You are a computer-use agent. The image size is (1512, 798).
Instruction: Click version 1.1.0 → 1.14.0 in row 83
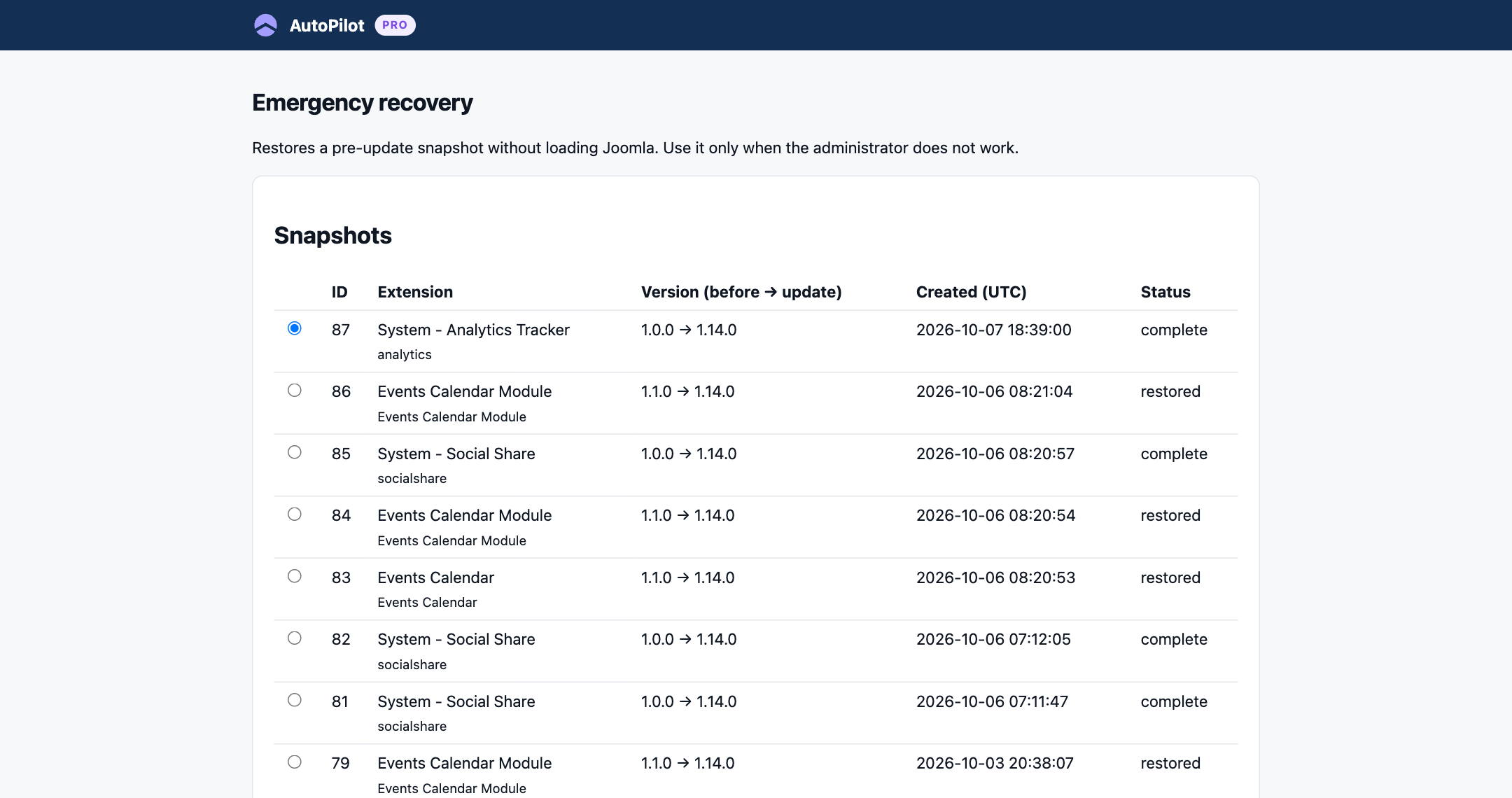[x=688, y=577]
